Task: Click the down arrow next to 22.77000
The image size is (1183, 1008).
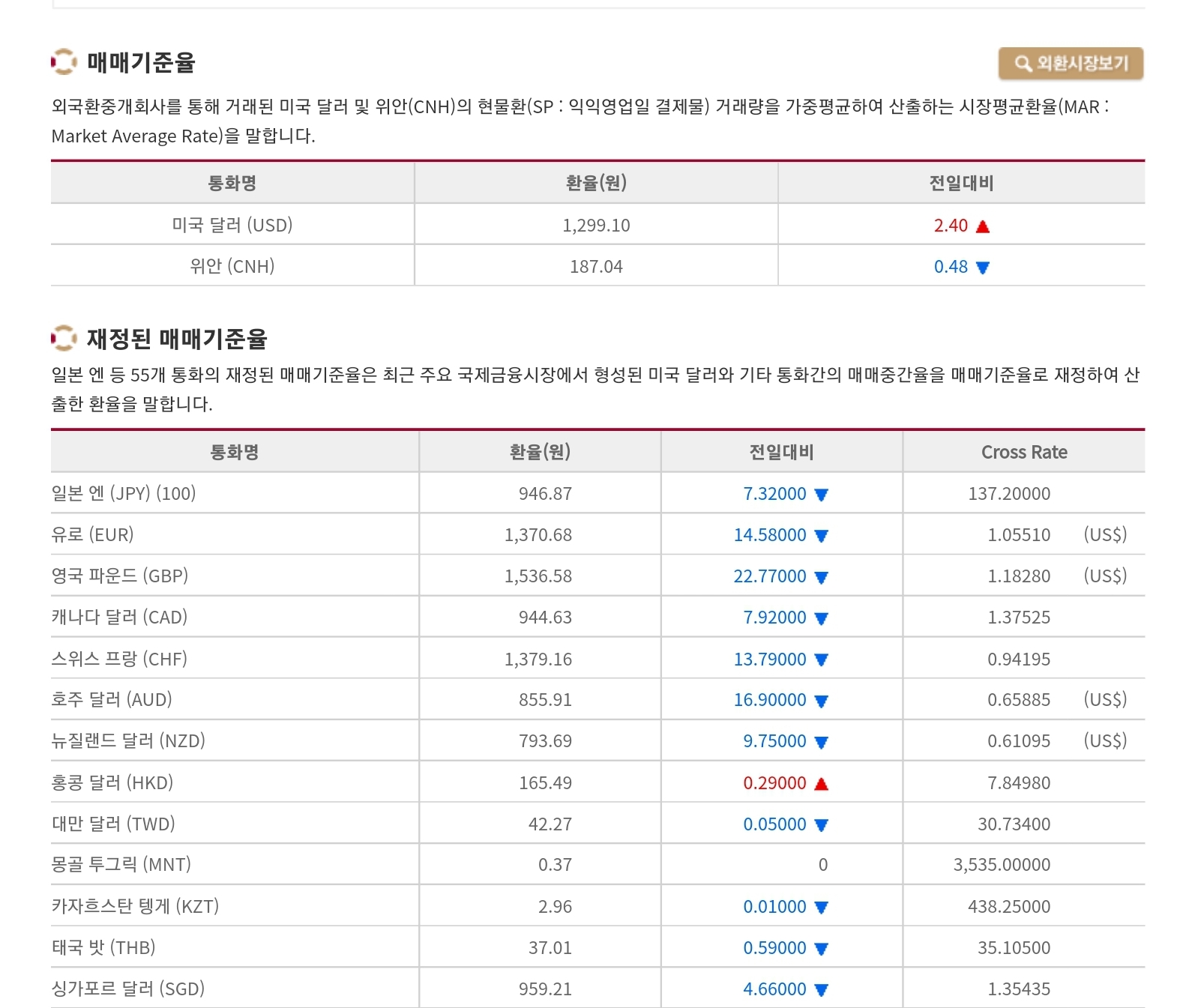Action: [x=821, y=577]
